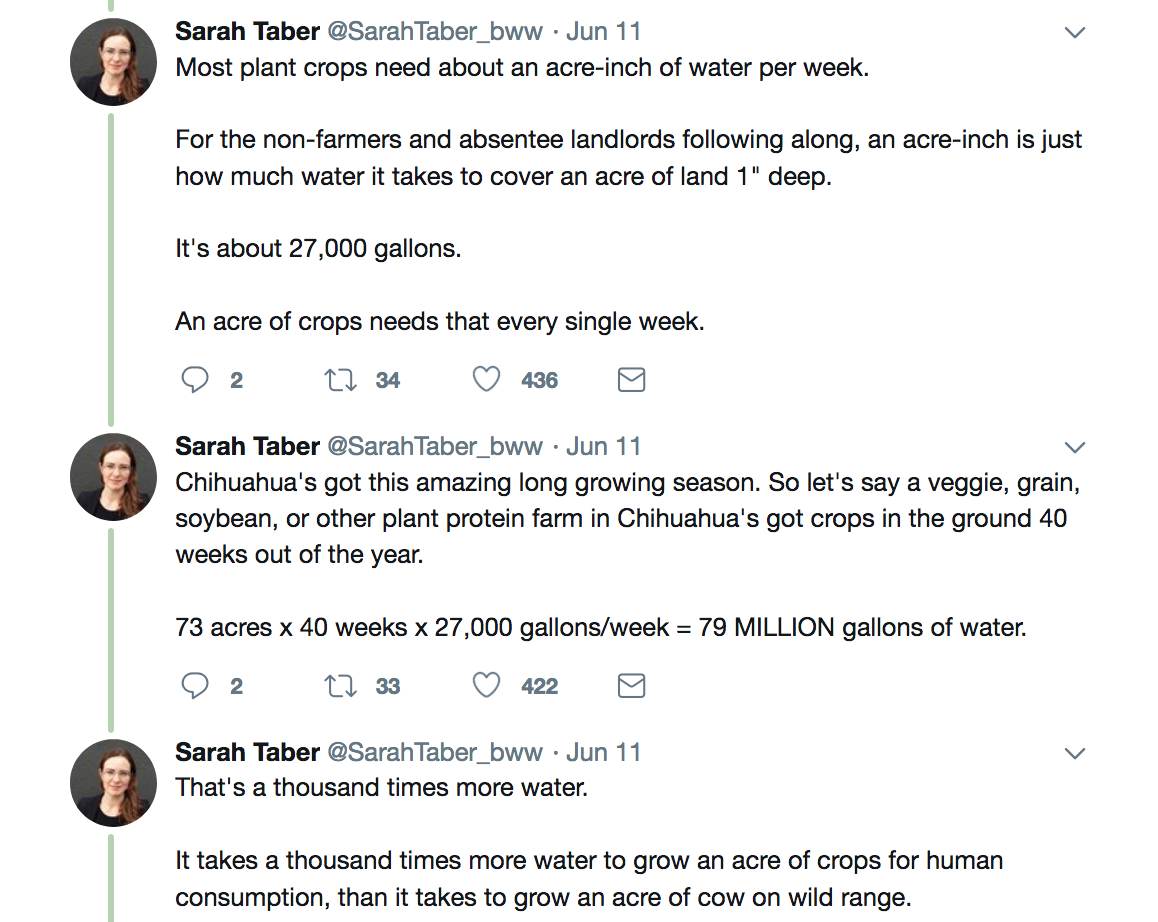1158x922 pixels.
Task: Open chevron menu on 'thousand times' tweet
Action: 1074,753
